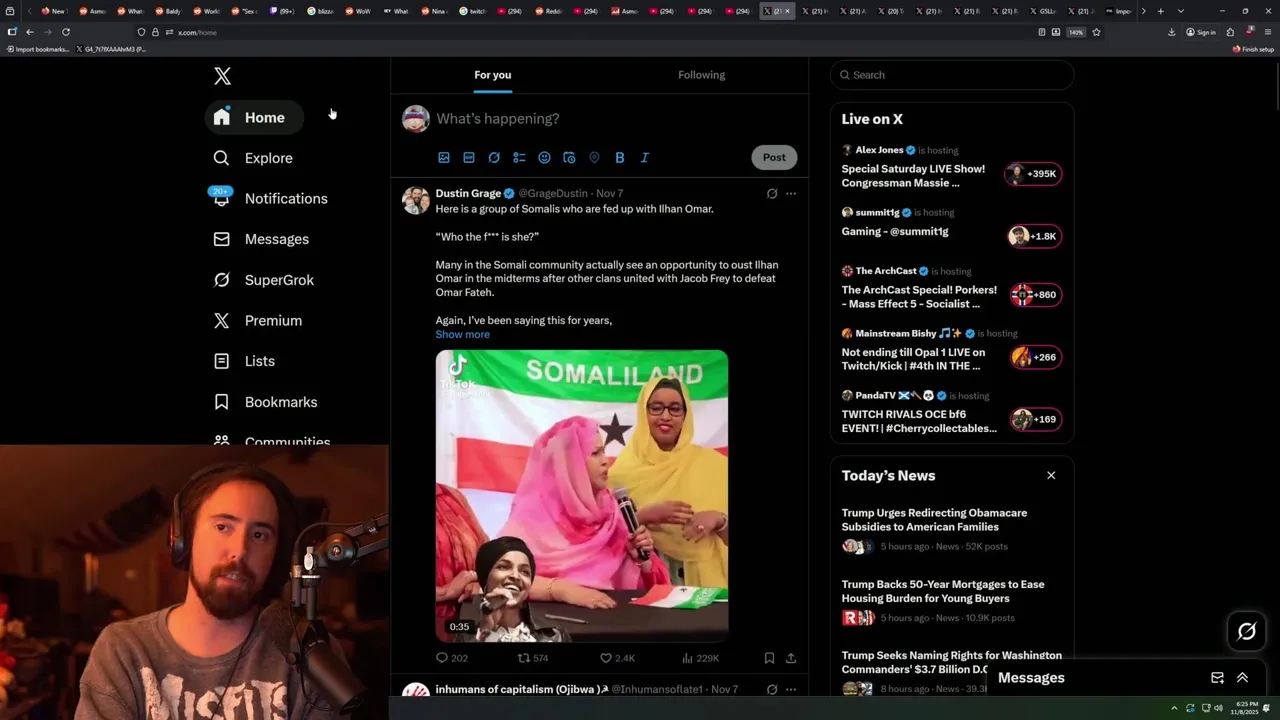
Task: Play the Somaliland video in the post
Action: click(582, 495)
